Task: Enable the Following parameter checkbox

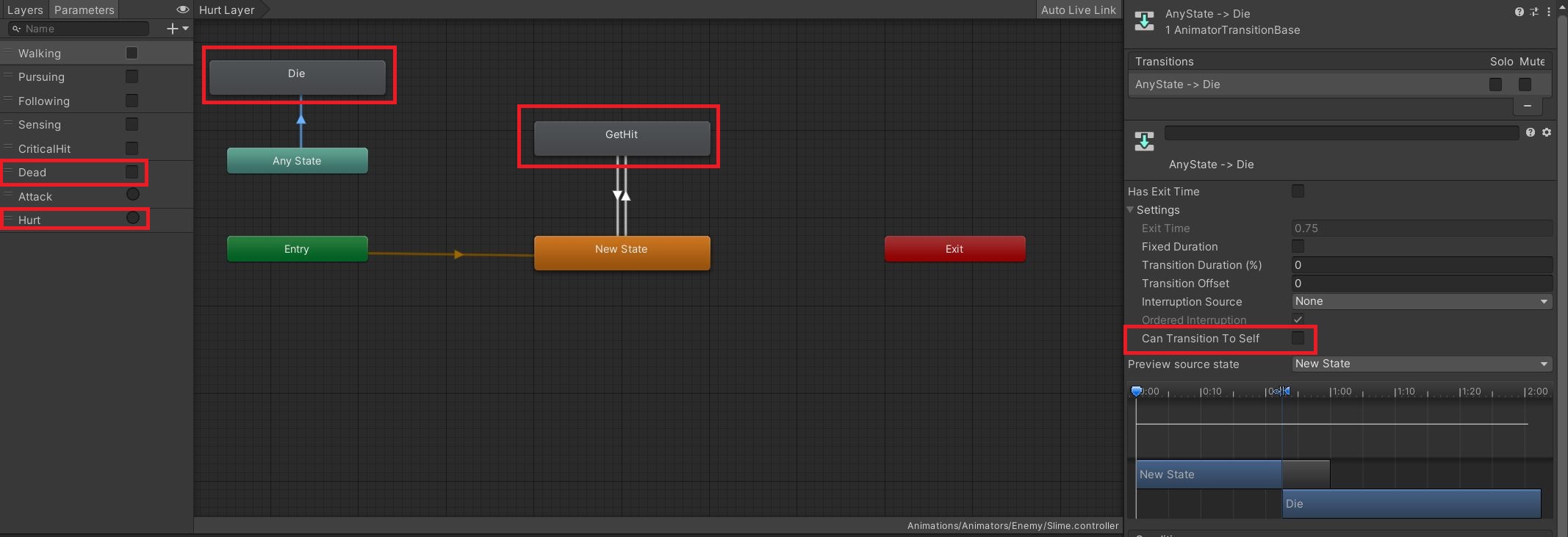Action: click(x=132, y=101)
